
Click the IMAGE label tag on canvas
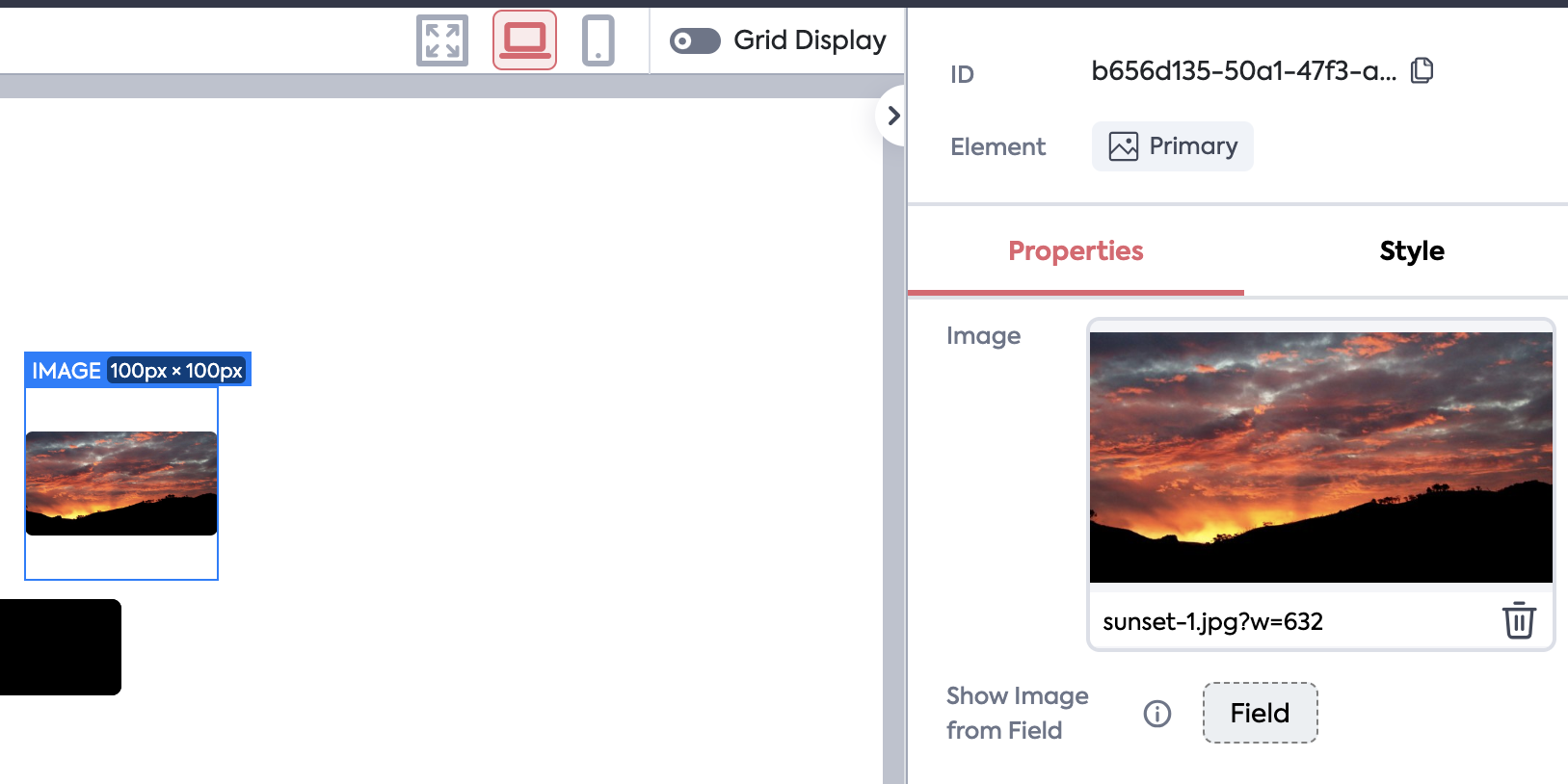[x=66, y=370]
